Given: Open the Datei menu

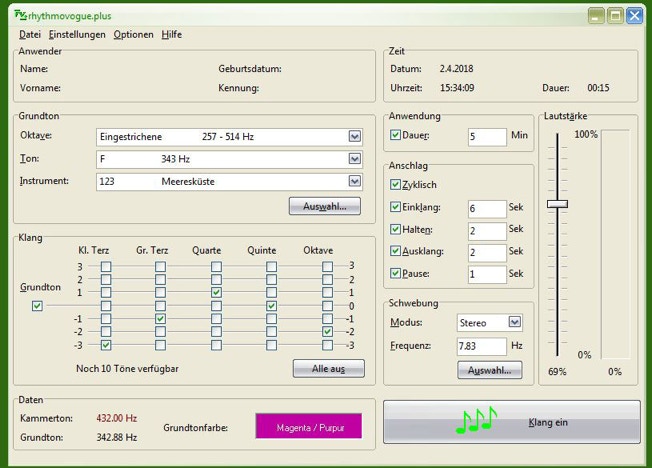Looking at the screenshot, I should click(x=30, y=35).
